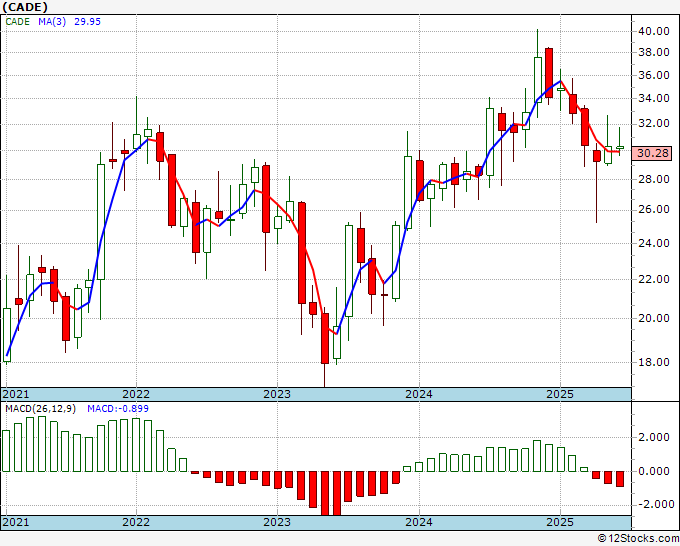Click the 36.00 price axis label
680x546 pixels.
click(x=654, y=75)
